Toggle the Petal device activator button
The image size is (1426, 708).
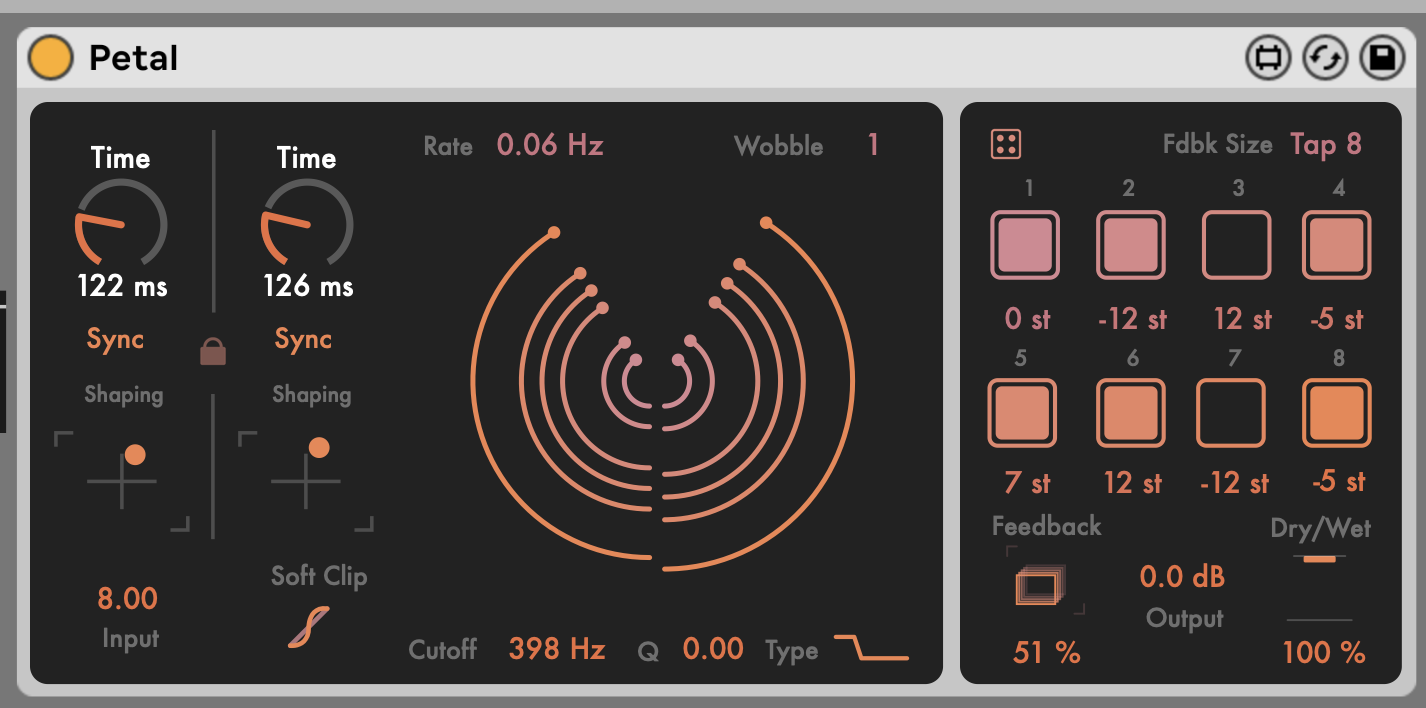pyautogui.click(x=50, y=58)
